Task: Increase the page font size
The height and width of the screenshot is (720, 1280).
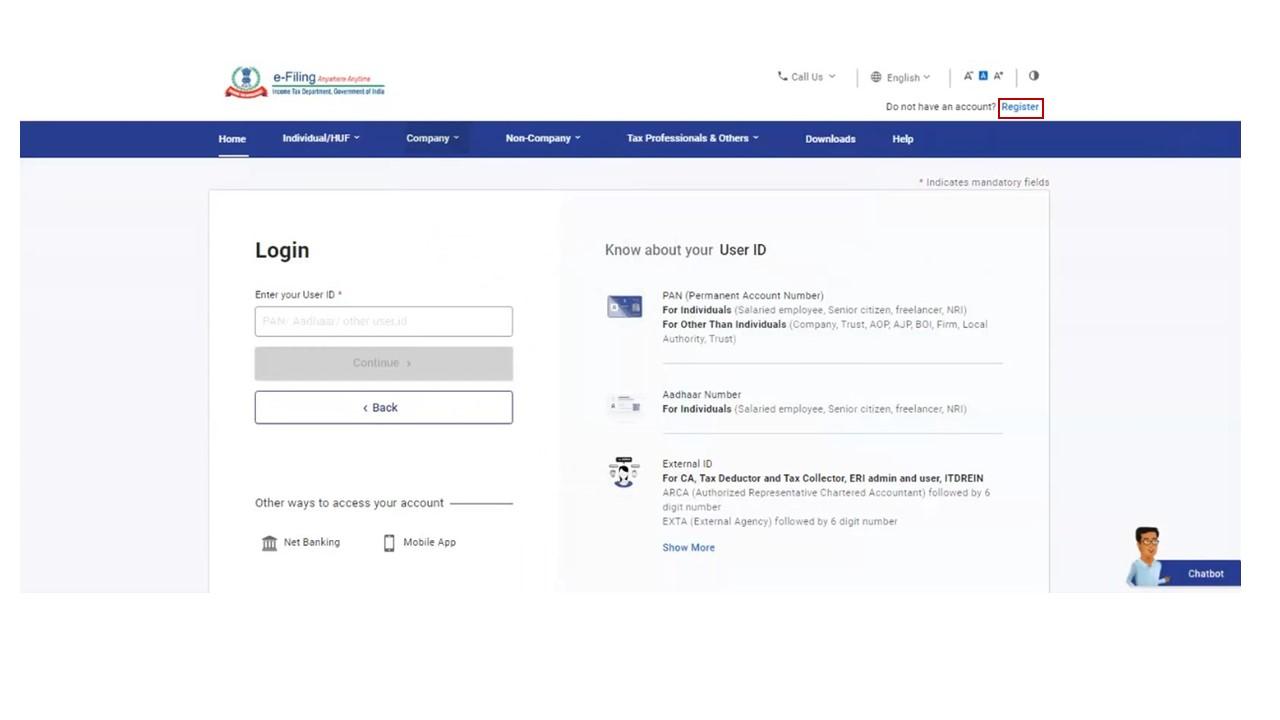Action: point(998,76)
